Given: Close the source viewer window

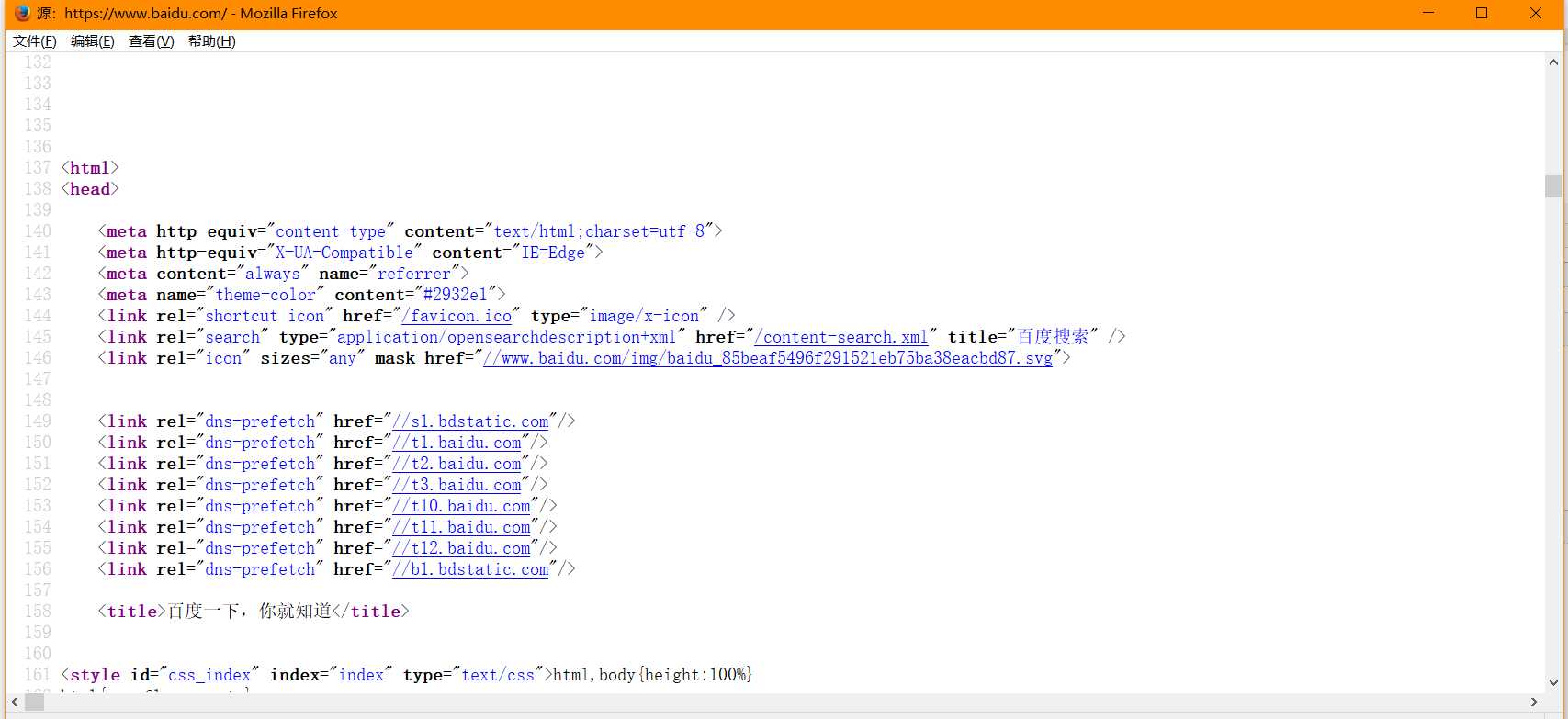Looking at the screenshot, I should point(1536,13).
